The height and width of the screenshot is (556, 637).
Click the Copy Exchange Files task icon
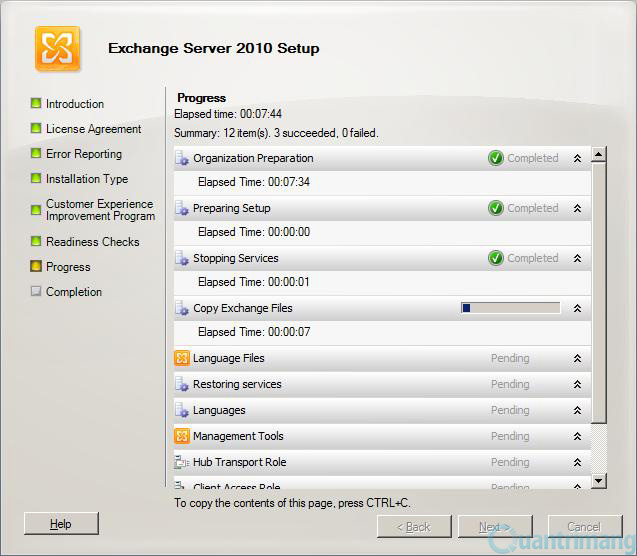(x=182, y=308)
